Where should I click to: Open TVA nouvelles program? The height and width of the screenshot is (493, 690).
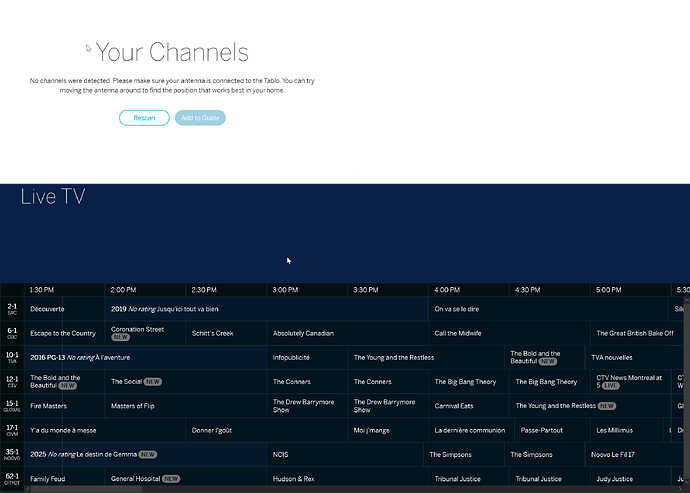coord(634,357)
